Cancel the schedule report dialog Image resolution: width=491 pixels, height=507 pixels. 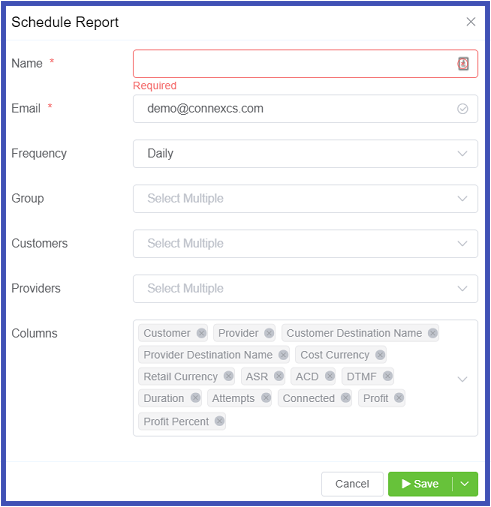click(x=352, y=484)
